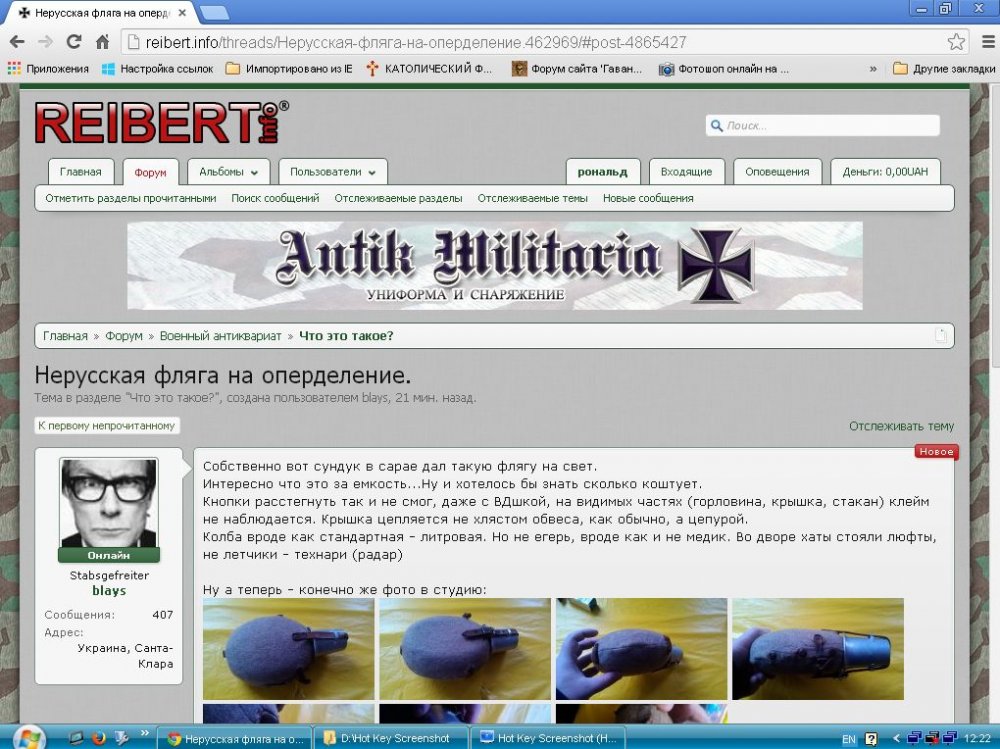Open the Chrome menu hamburger icon
This screenshot has width=1000, height=749.
[988, 42]
